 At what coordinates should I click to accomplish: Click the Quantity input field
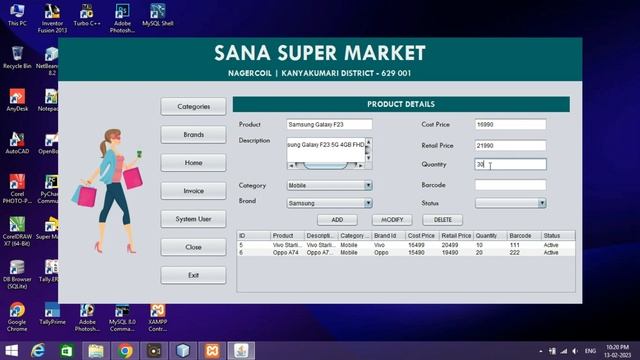(510, 164)
